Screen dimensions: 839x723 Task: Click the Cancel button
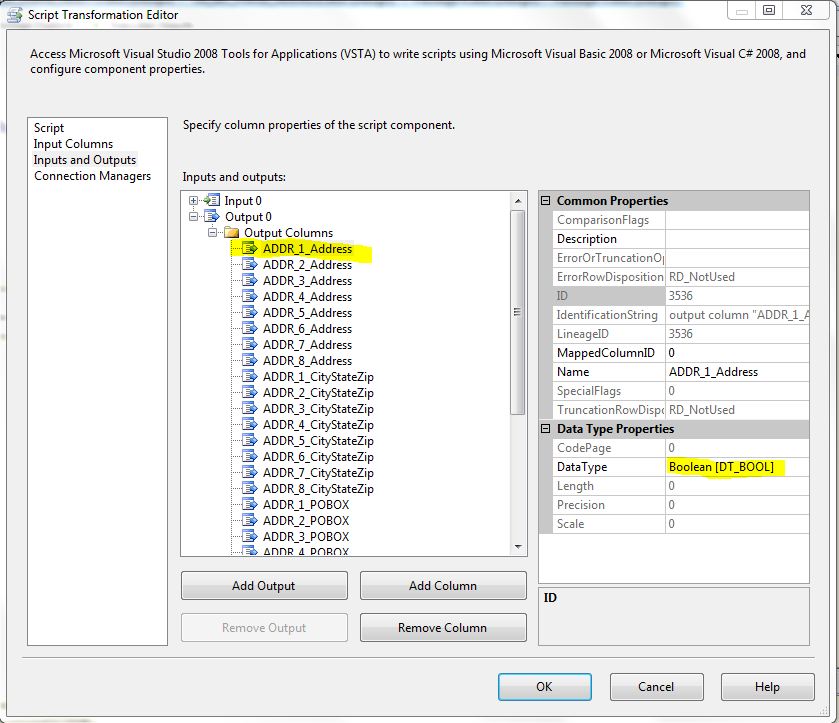(x=657, y=687)
